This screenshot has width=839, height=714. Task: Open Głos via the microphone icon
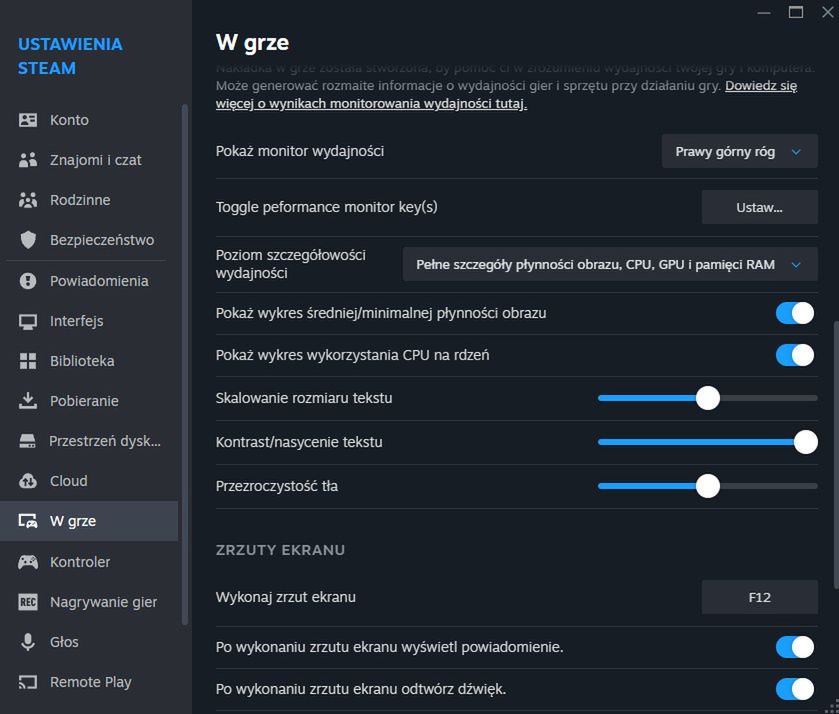coord(30,642)
